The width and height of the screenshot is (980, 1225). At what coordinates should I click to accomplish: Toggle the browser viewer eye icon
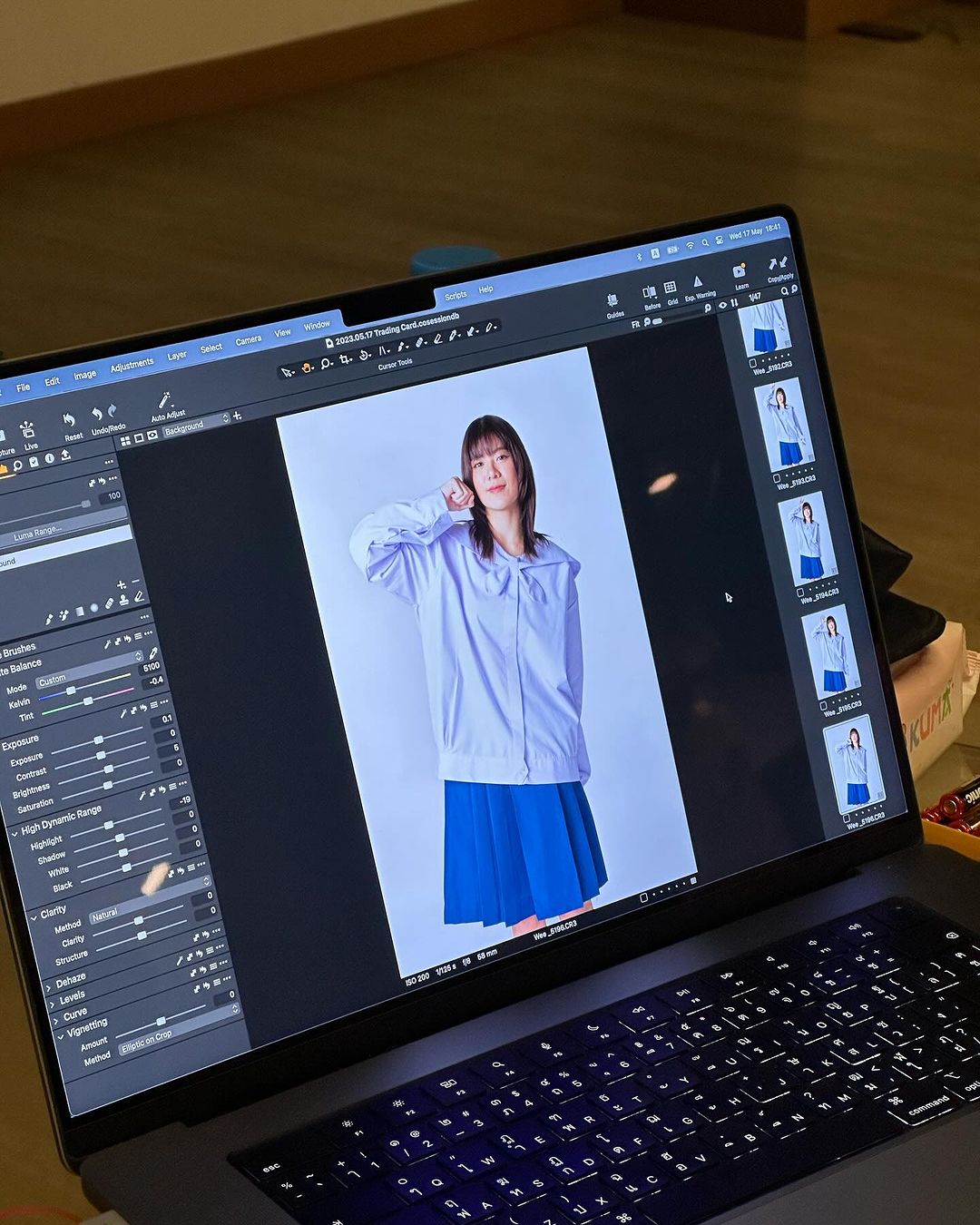tap(722, 306)
